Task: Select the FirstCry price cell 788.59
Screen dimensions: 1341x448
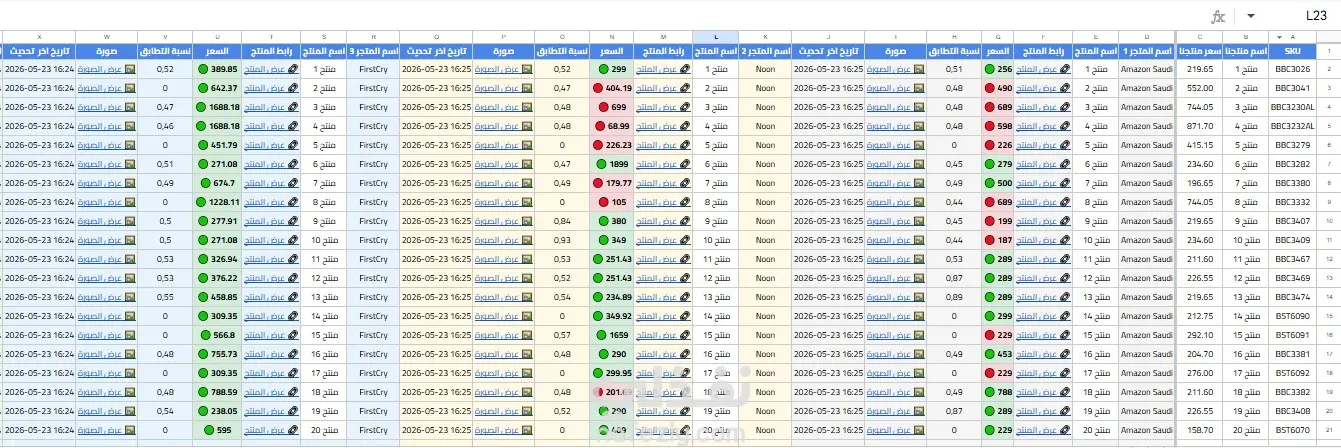Action: click(x=217, y=392)
